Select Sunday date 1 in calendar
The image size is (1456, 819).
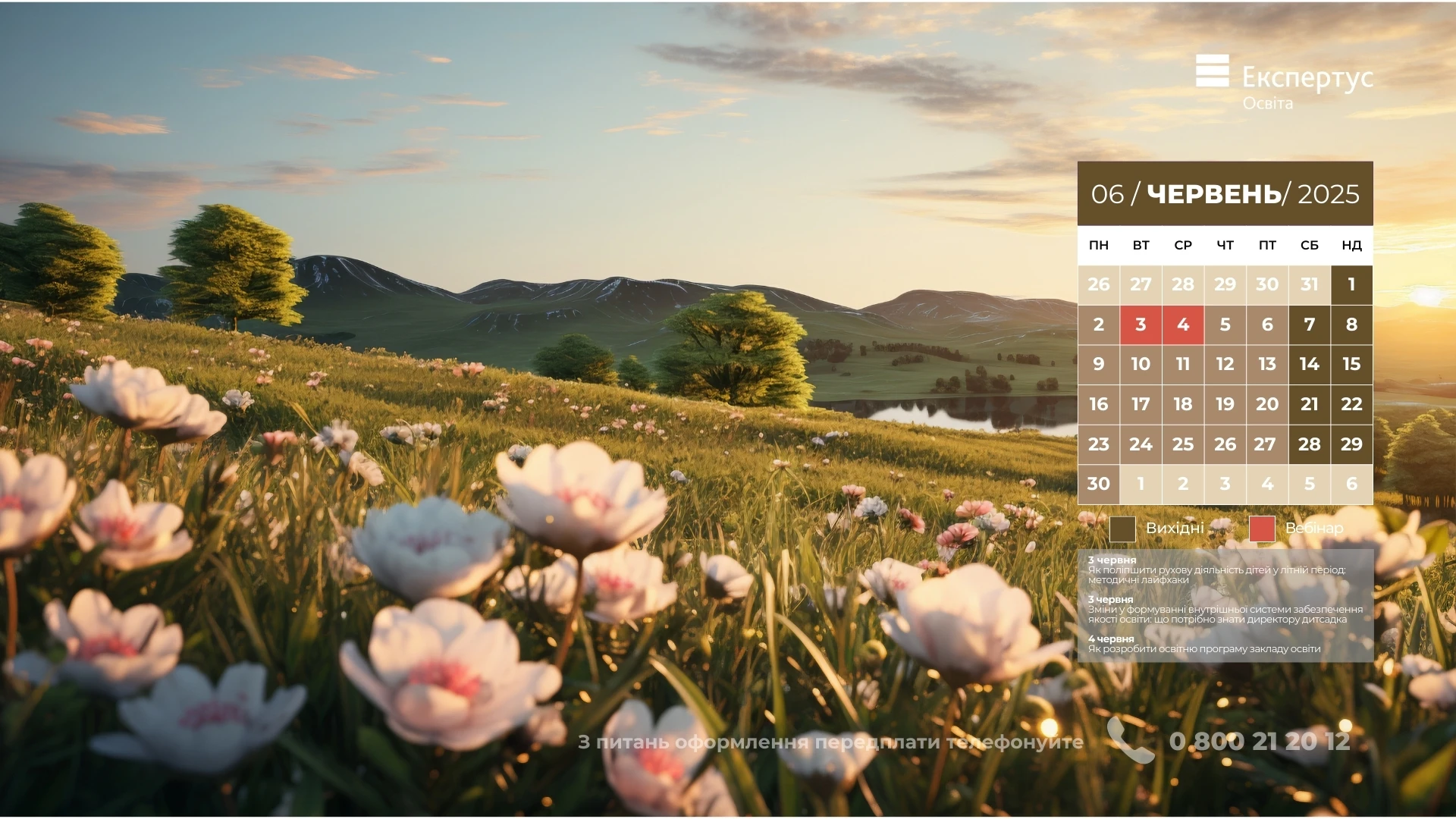click(x=1351, y=284)
